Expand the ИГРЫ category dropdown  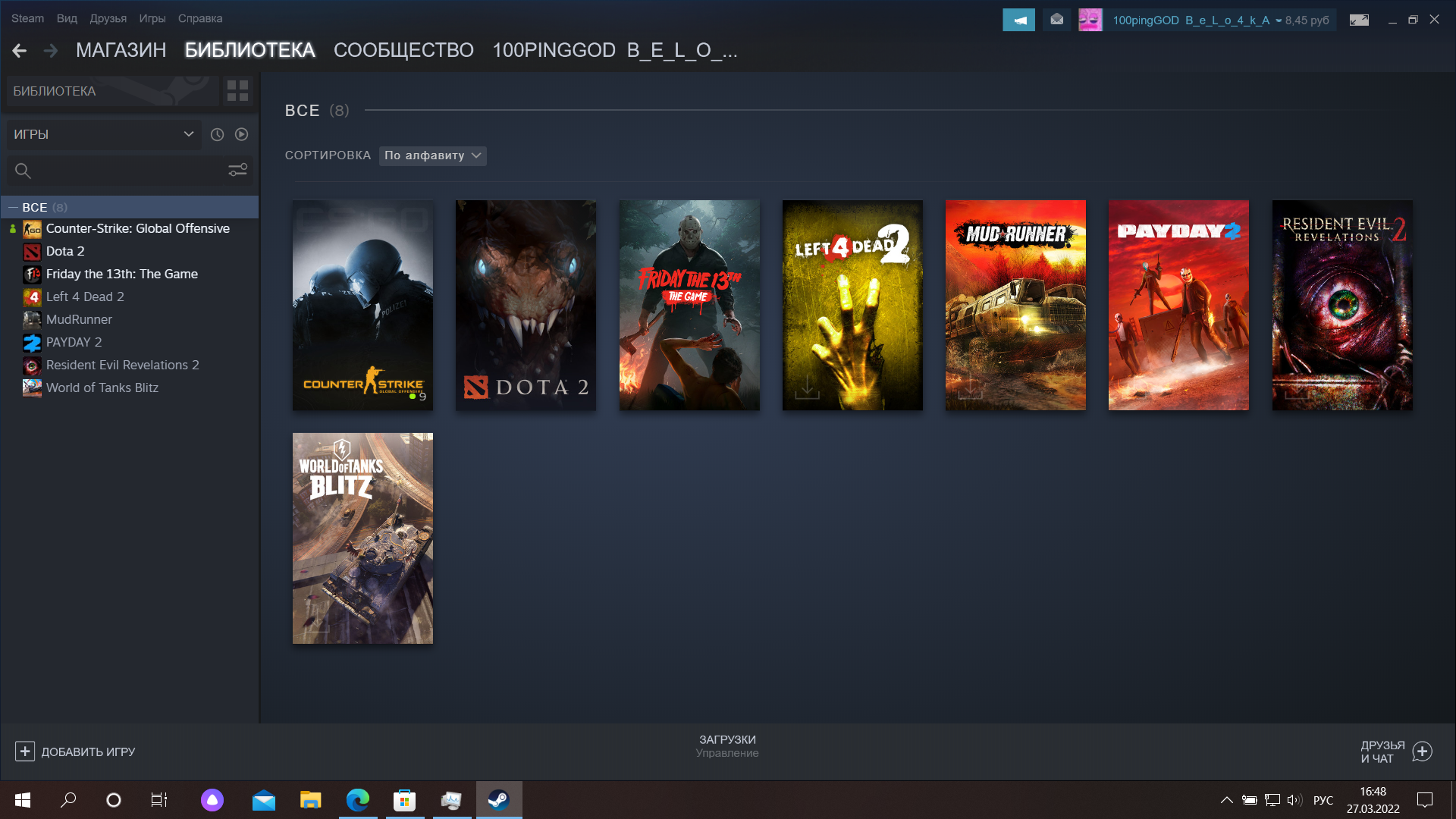pos(104,134)
